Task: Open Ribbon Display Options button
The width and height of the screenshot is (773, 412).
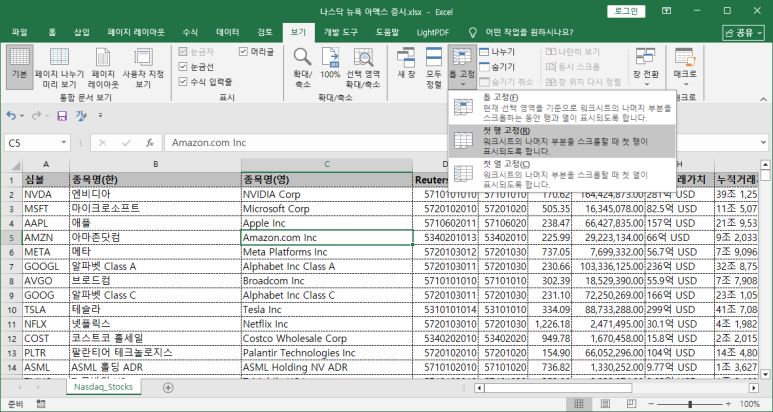Action: coord(667,11)
